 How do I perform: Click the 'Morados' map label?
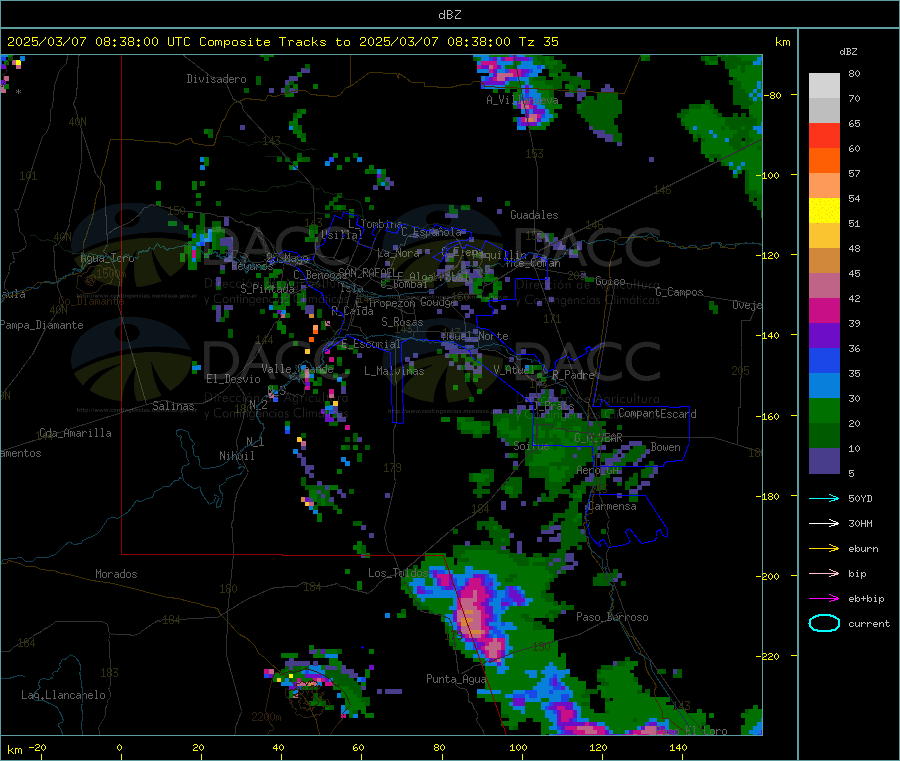coord(116,574)
